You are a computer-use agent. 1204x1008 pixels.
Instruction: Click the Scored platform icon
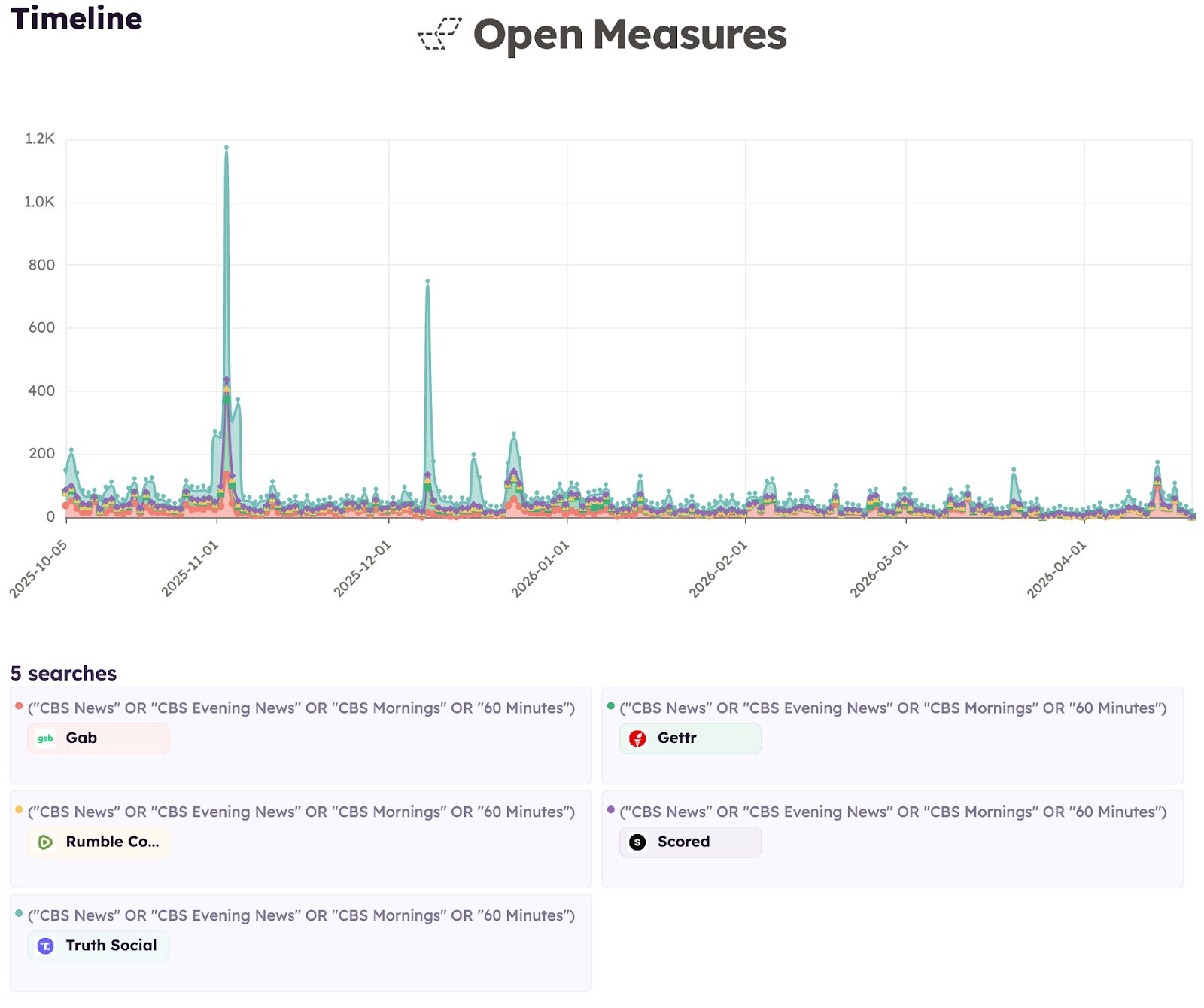pyautogui.click(x=637, y=842)
